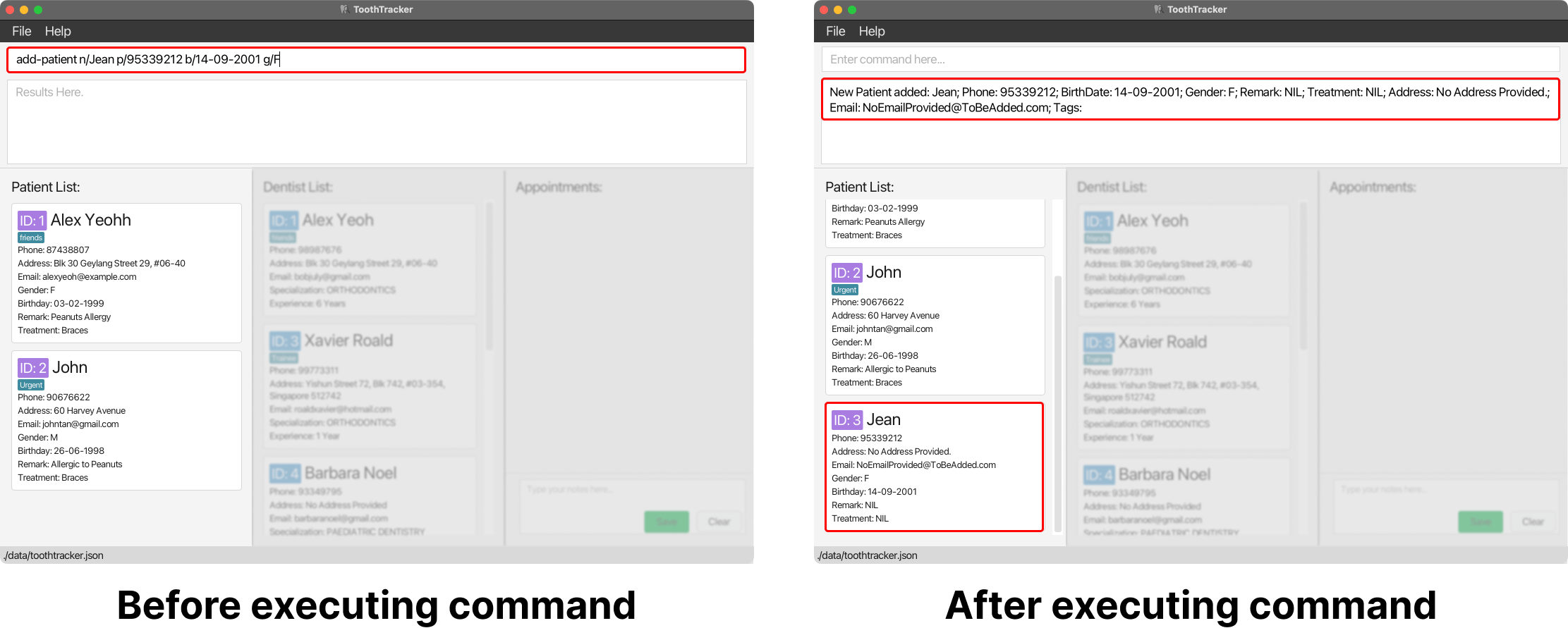Open File menu in left ToothTracker window

pos(22,31)
